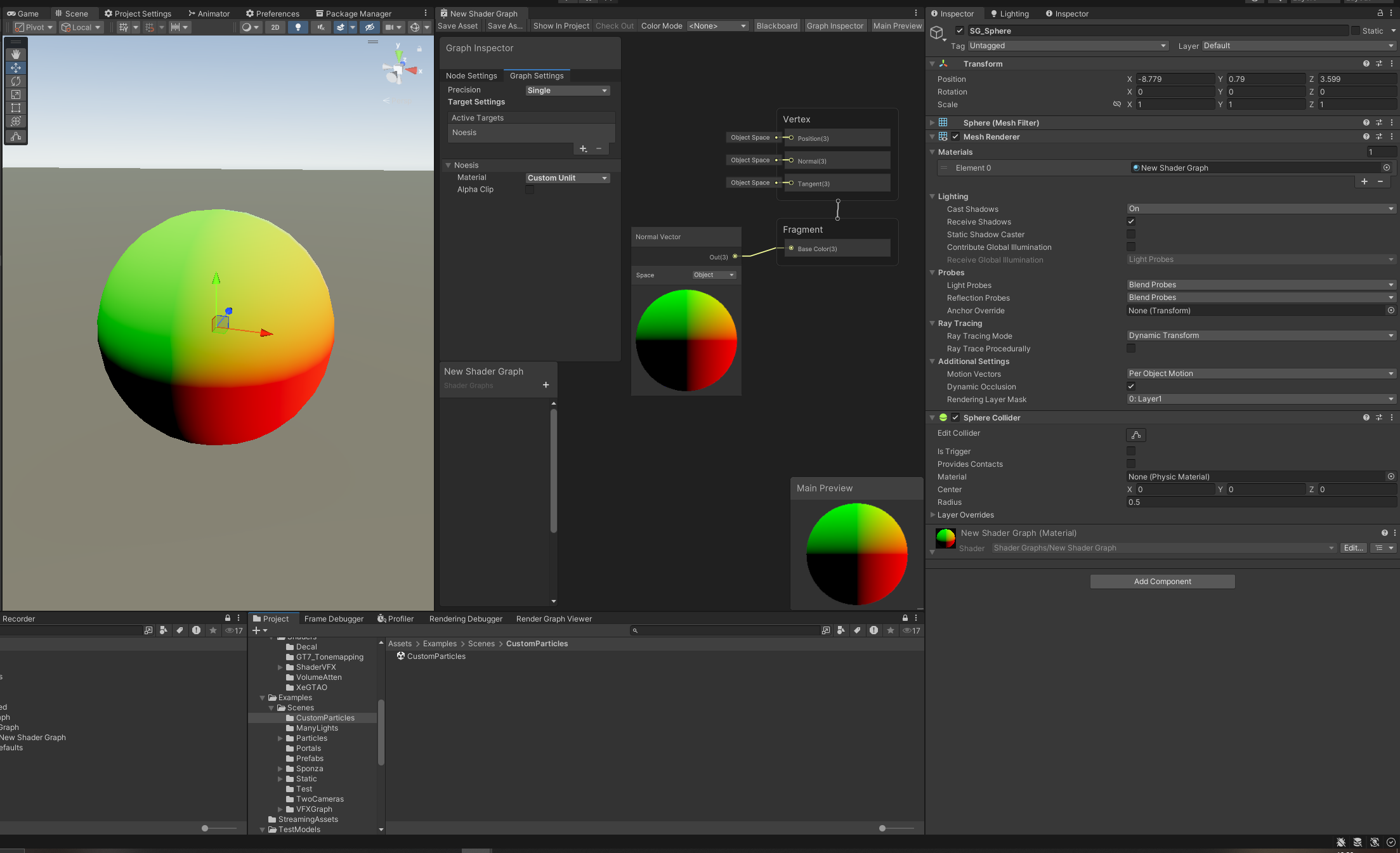Enable Contribute Global Illumination checkbox
Image resolution: width=1400 pixels, height=853 pixels.
point(1131,247)
